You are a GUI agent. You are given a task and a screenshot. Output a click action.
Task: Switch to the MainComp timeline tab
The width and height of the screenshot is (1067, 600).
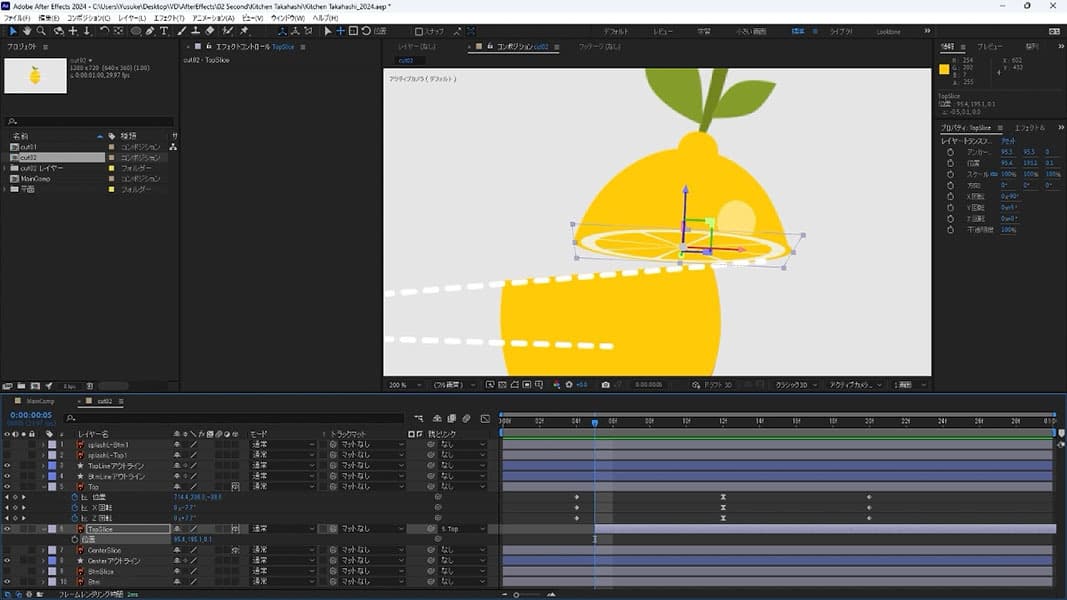(x=40, y=401)
